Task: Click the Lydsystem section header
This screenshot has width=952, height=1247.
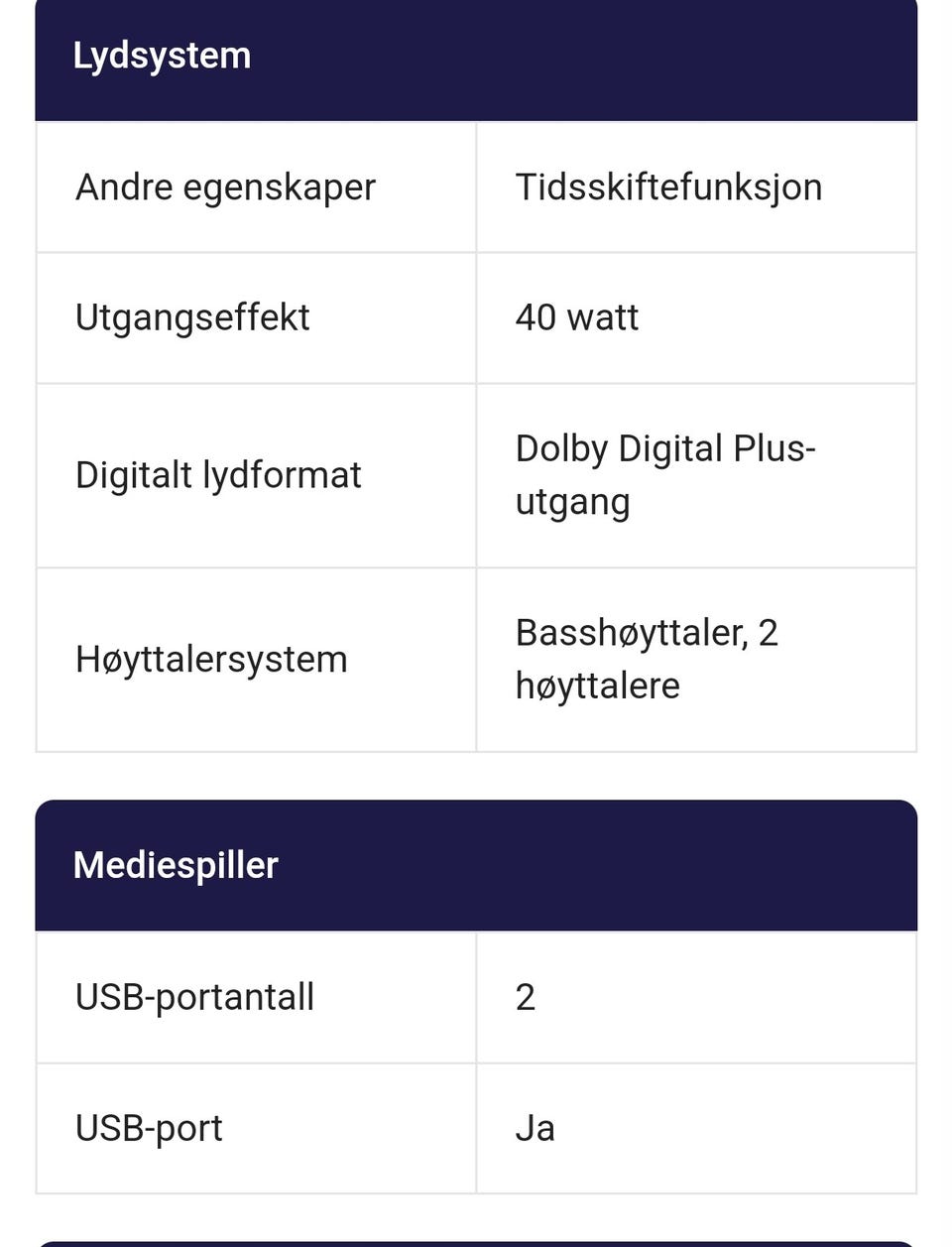Action: click(476, 58)
